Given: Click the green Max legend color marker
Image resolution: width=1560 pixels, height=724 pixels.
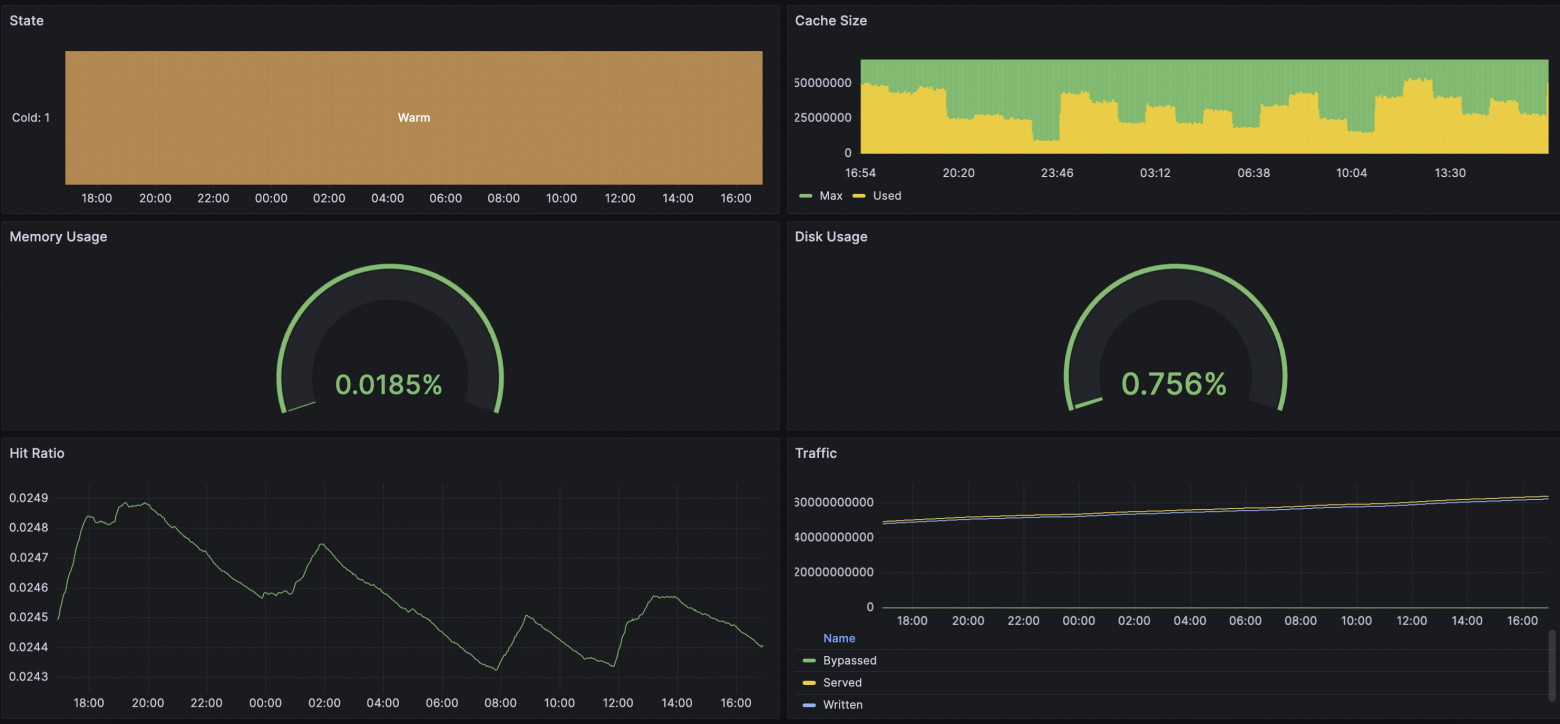Looking at the screenshot, I should click(x=807, y=196).
